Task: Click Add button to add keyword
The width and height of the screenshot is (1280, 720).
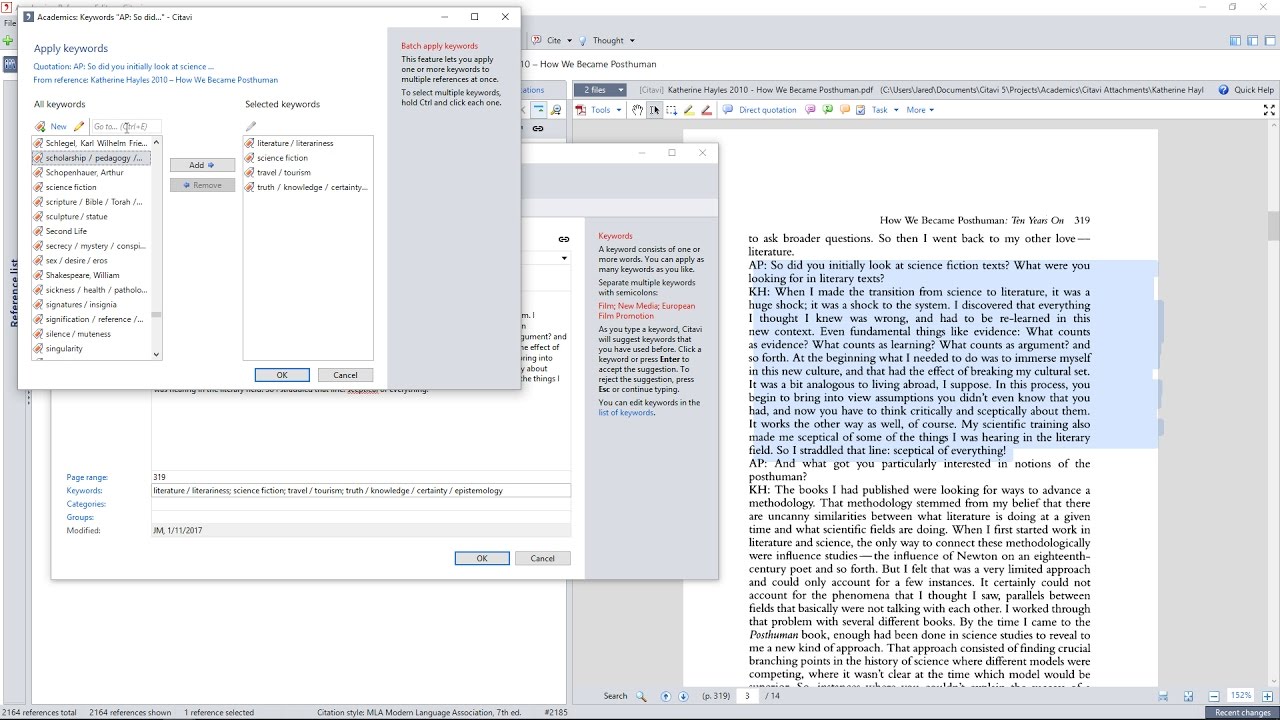Action: 203,165
